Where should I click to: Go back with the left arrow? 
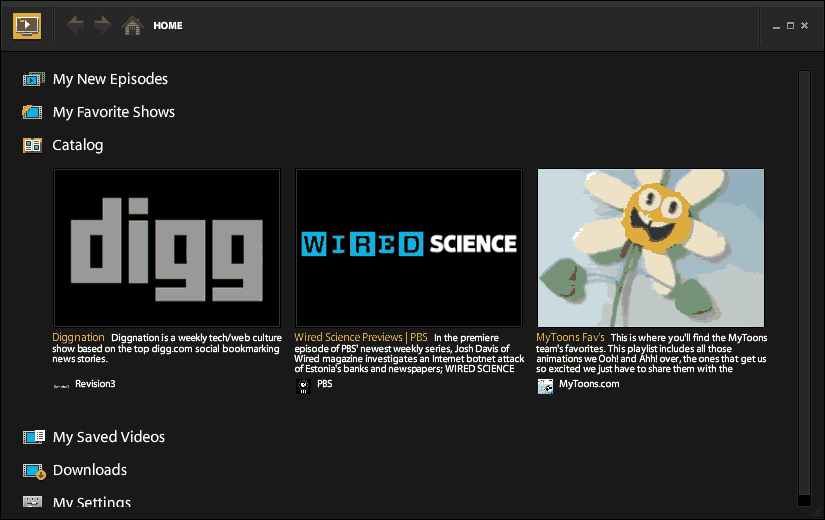pos(76,25)
